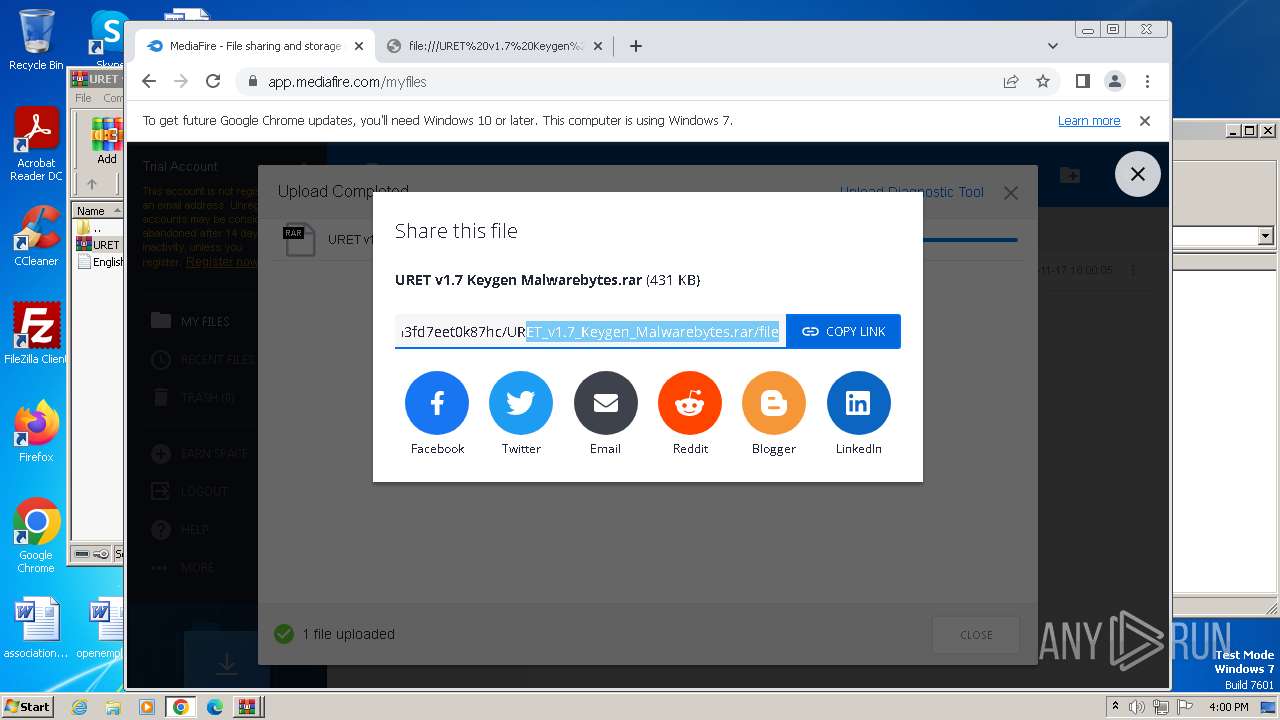Open CCleaner desktop icon
The image size is (1280, 720).
point(36,236)
